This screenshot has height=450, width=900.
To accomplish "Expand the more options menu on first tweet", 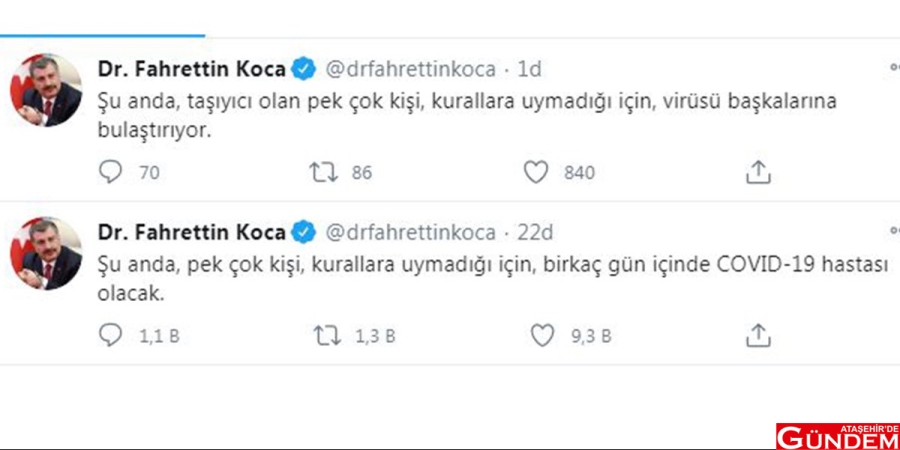I will point(894,68).
